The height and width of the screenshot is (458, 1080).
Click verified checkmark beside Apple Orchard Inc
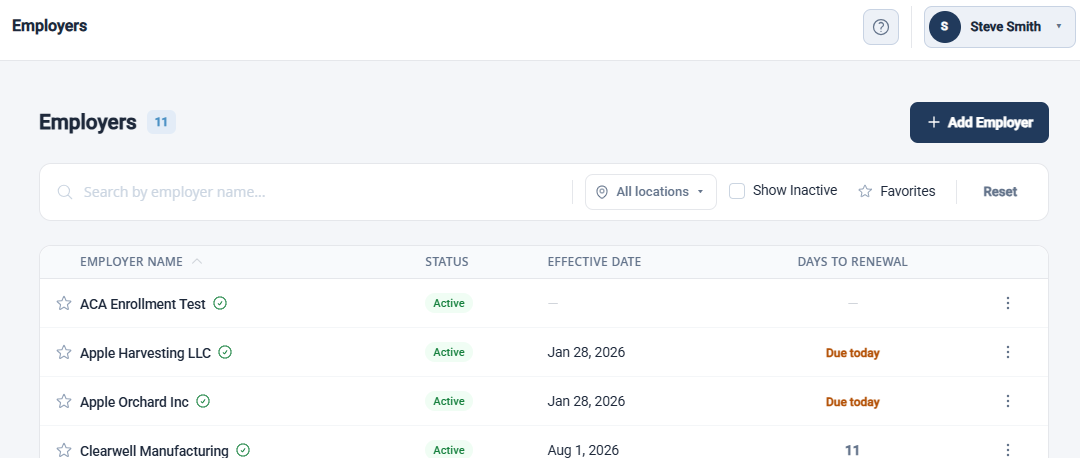coord(202,401)
